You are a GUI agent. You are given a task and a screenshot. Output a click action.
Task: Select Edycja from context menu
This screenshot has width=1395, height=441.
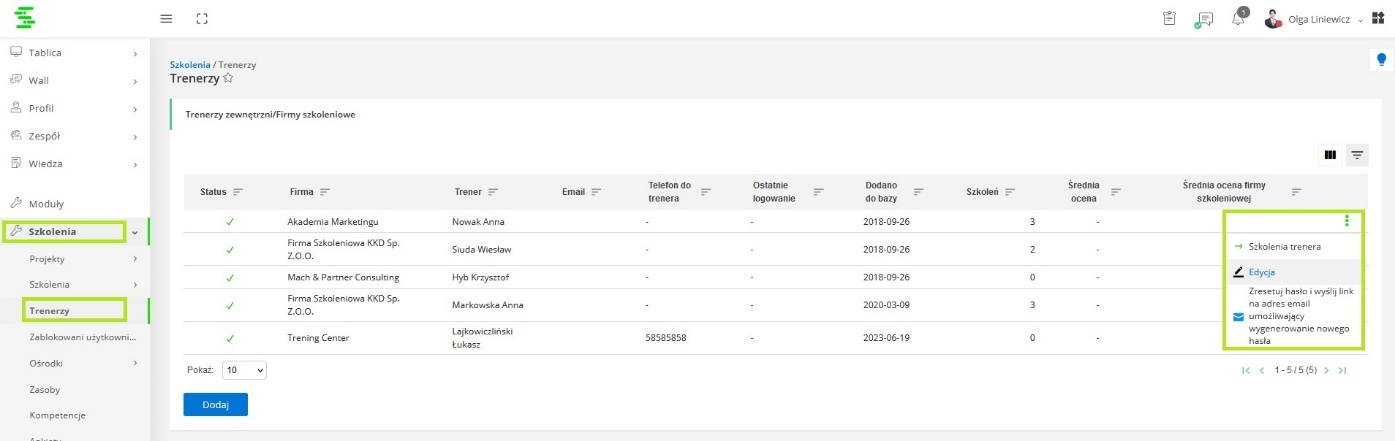(x=1262, y=272)
